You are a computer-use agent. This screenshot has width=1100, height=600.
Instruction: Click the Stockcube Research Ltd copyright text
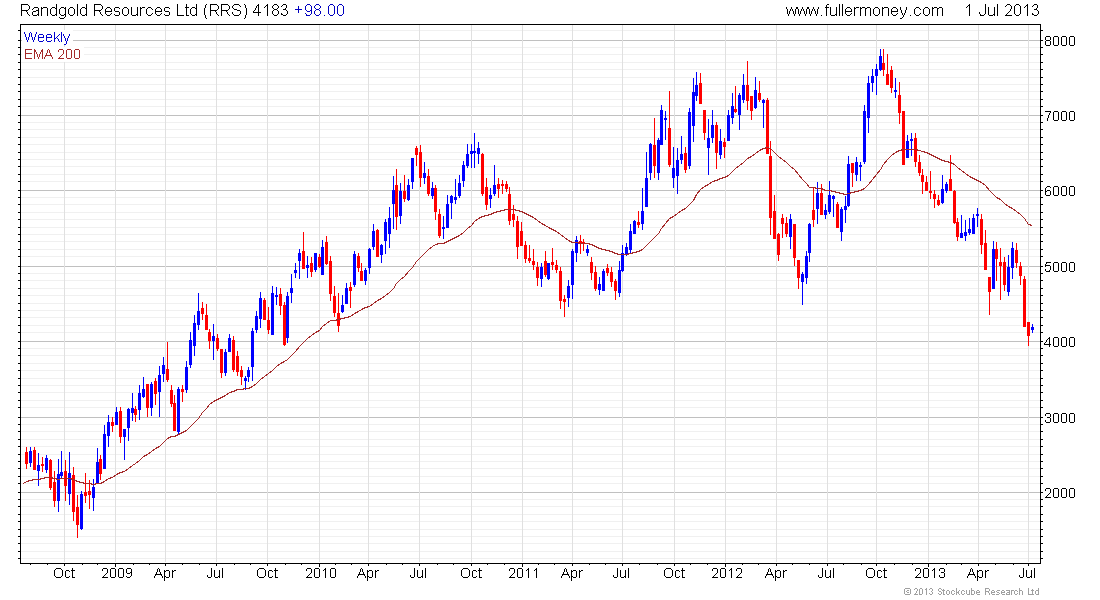point(972,592)
